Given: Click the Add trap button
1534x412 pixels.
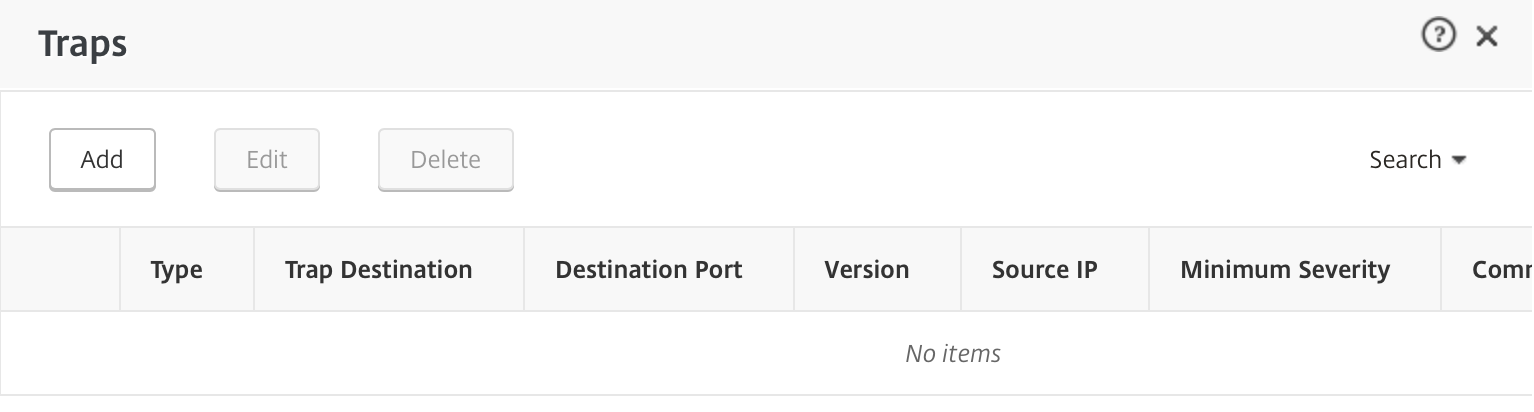Looking at the screenshot, I should tap(102, 159).
